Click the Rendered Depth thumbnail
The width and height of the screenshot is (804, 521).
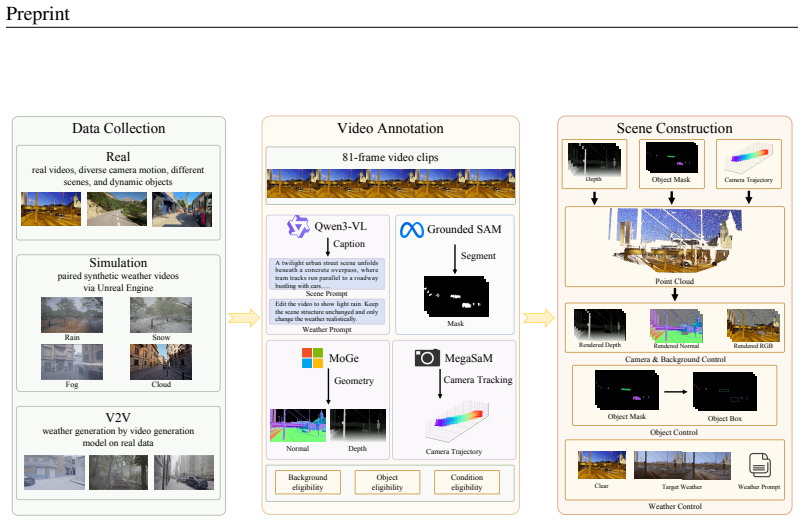pyautogui.click(x=600, y=325)
